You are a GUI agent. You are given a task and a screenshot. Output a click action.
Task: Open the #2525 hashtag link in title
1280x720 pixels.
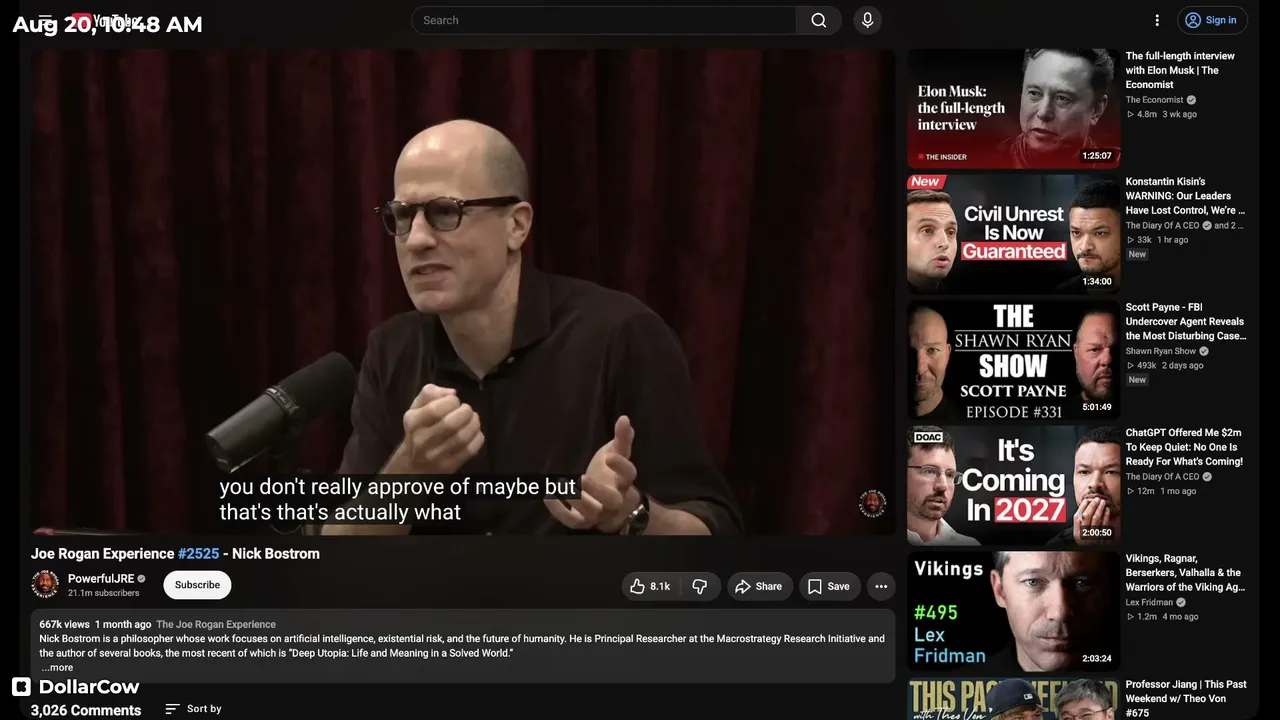click(x=198, y=554)
